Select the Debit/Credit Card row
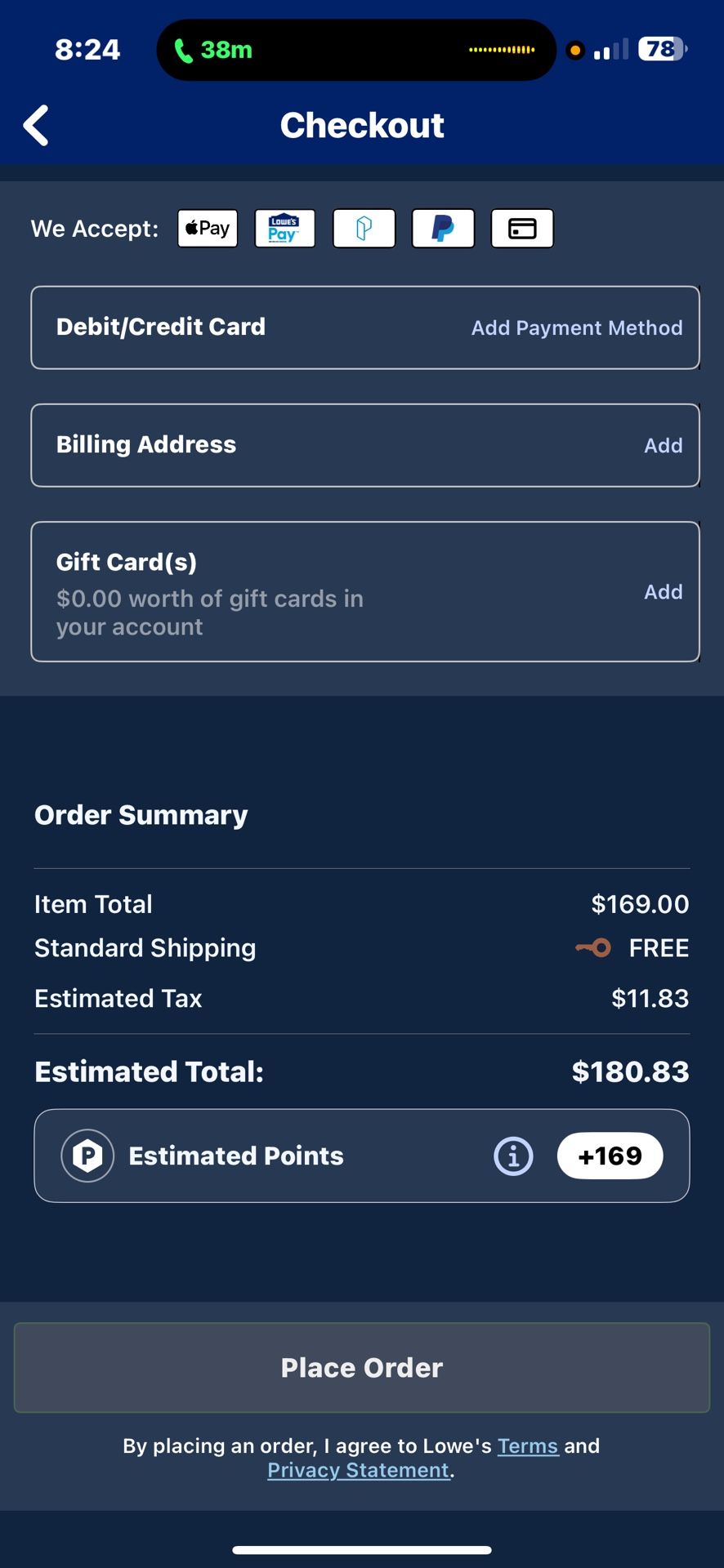The image size is (724, 1568). click(365, 327)
